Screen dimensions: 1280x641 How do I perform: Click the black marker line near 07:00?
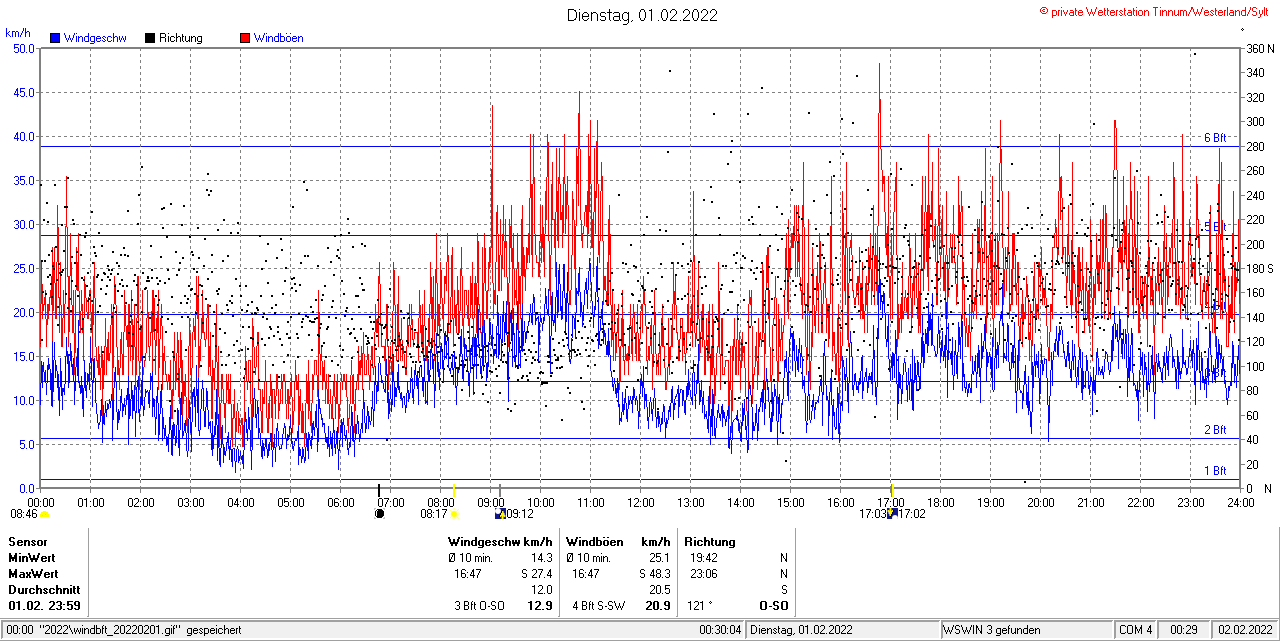point(378,490)
